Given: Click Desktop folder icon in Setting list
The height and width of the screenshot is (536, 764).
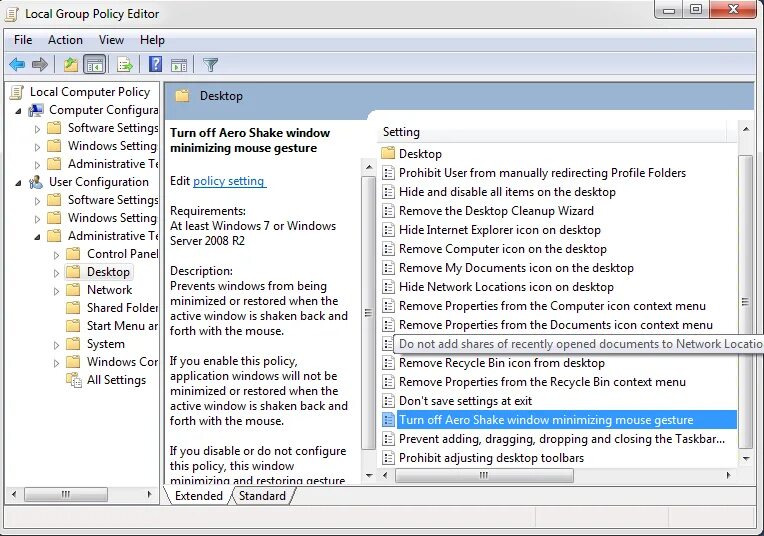Looking at the screenshot, I should click(x=388, y=153).
